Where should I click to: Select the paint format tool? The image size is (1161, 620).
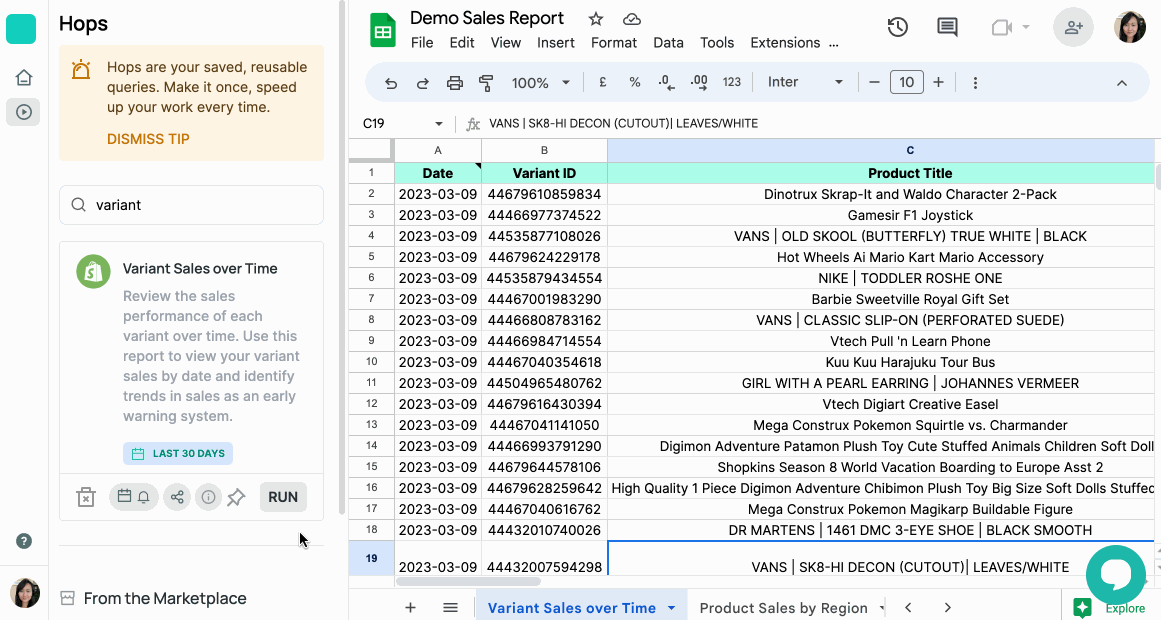(x=486, y=83)
